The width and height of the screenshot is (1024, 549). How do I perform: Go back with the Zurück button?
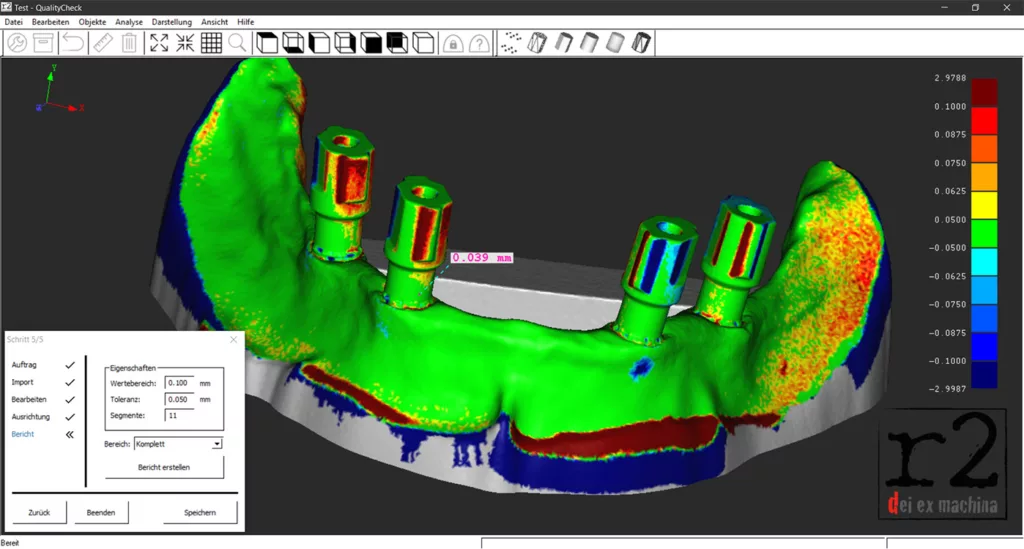coord(40,513)
